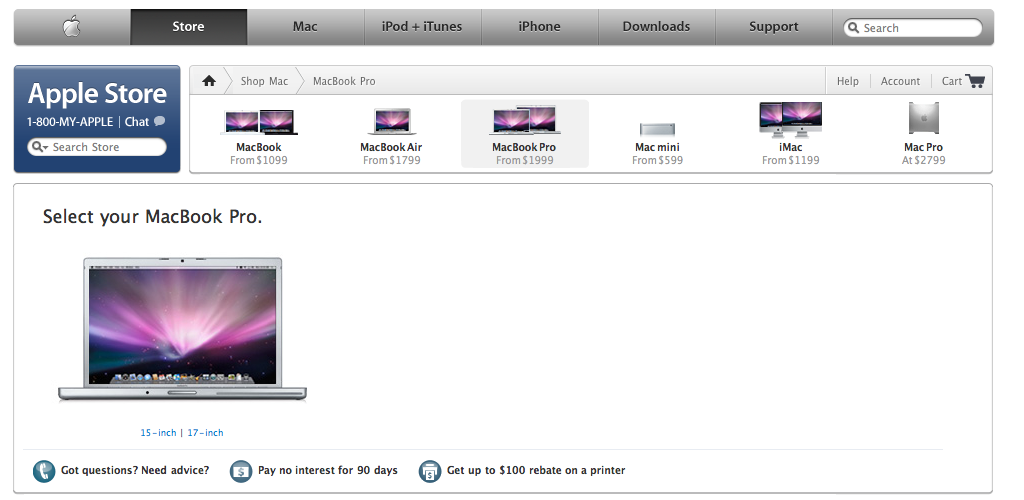Select the Mac mini product image
This screenshot has width=1024, height=500.
point(657,129)
